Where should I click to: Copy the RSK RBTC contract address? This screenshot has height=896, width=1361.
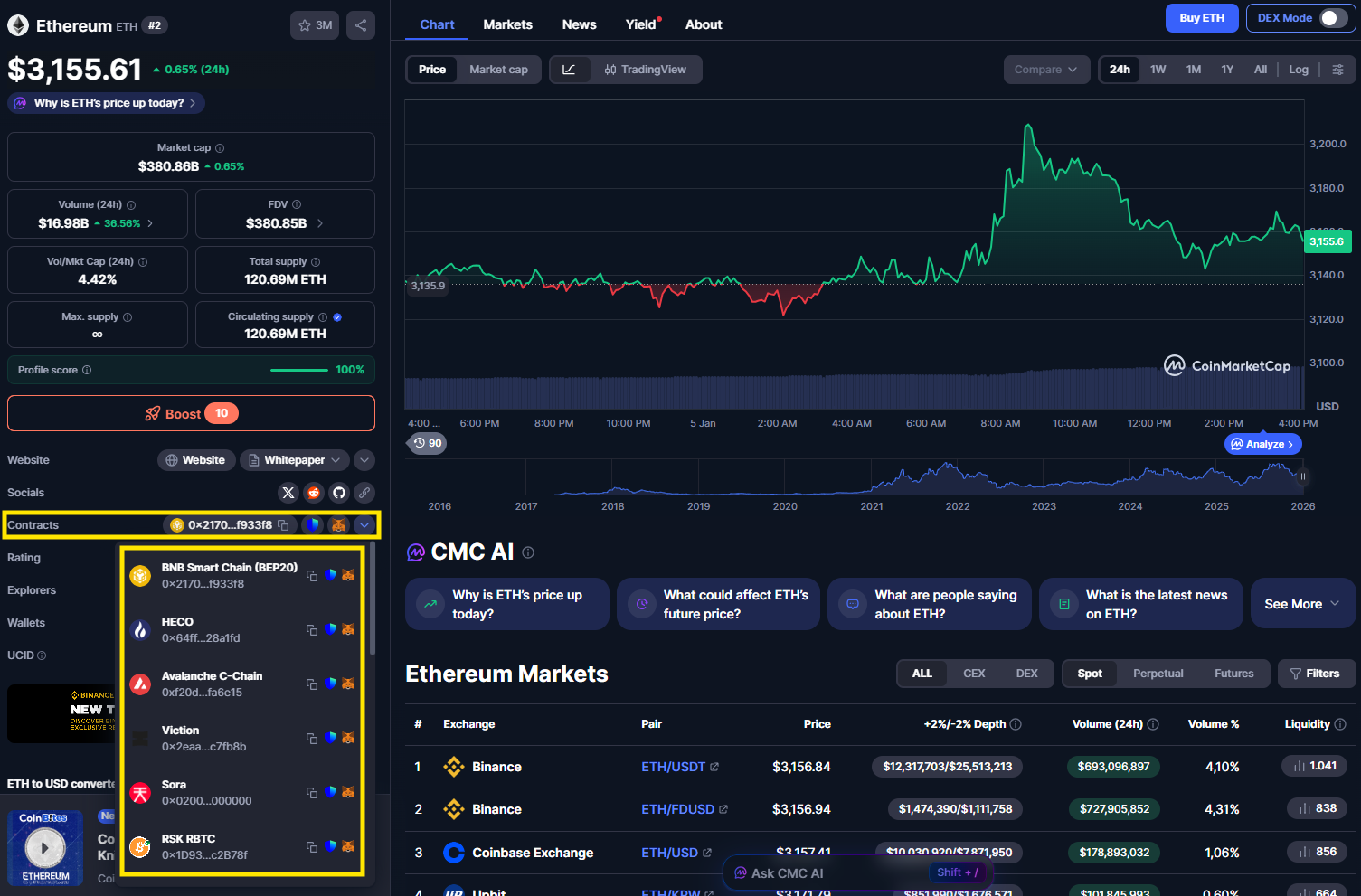[x=312, y=847]
